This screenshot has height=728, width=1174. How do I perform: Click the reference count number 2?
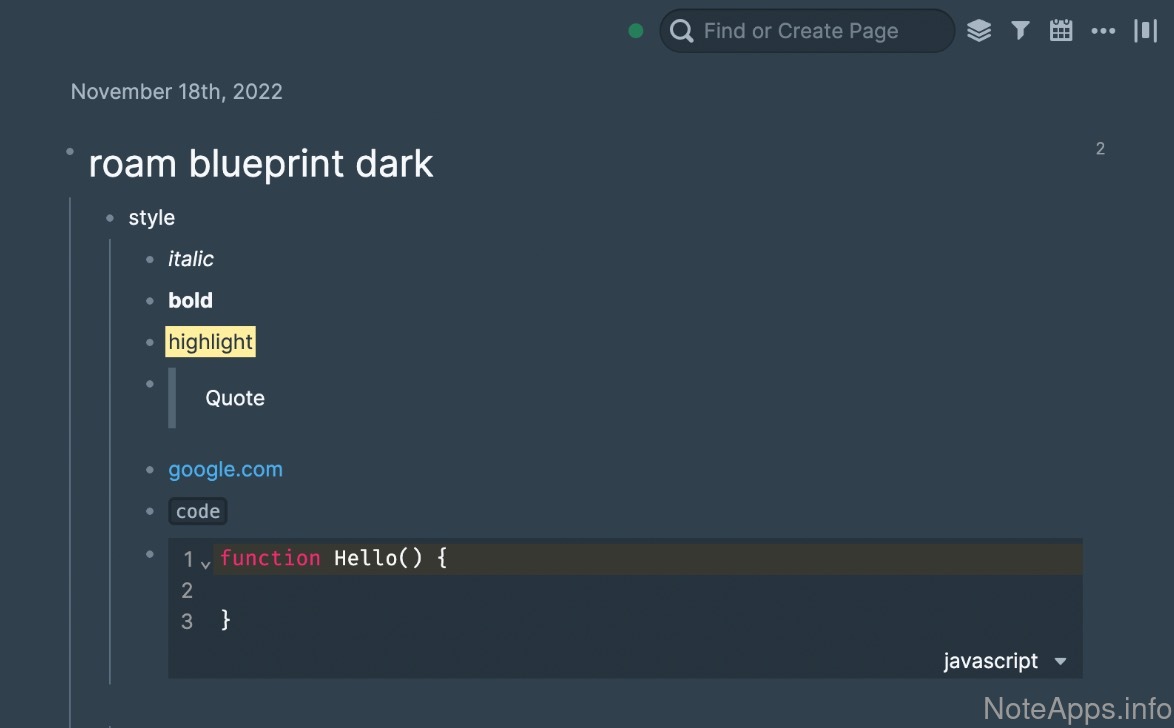(x=1100, y=149)
